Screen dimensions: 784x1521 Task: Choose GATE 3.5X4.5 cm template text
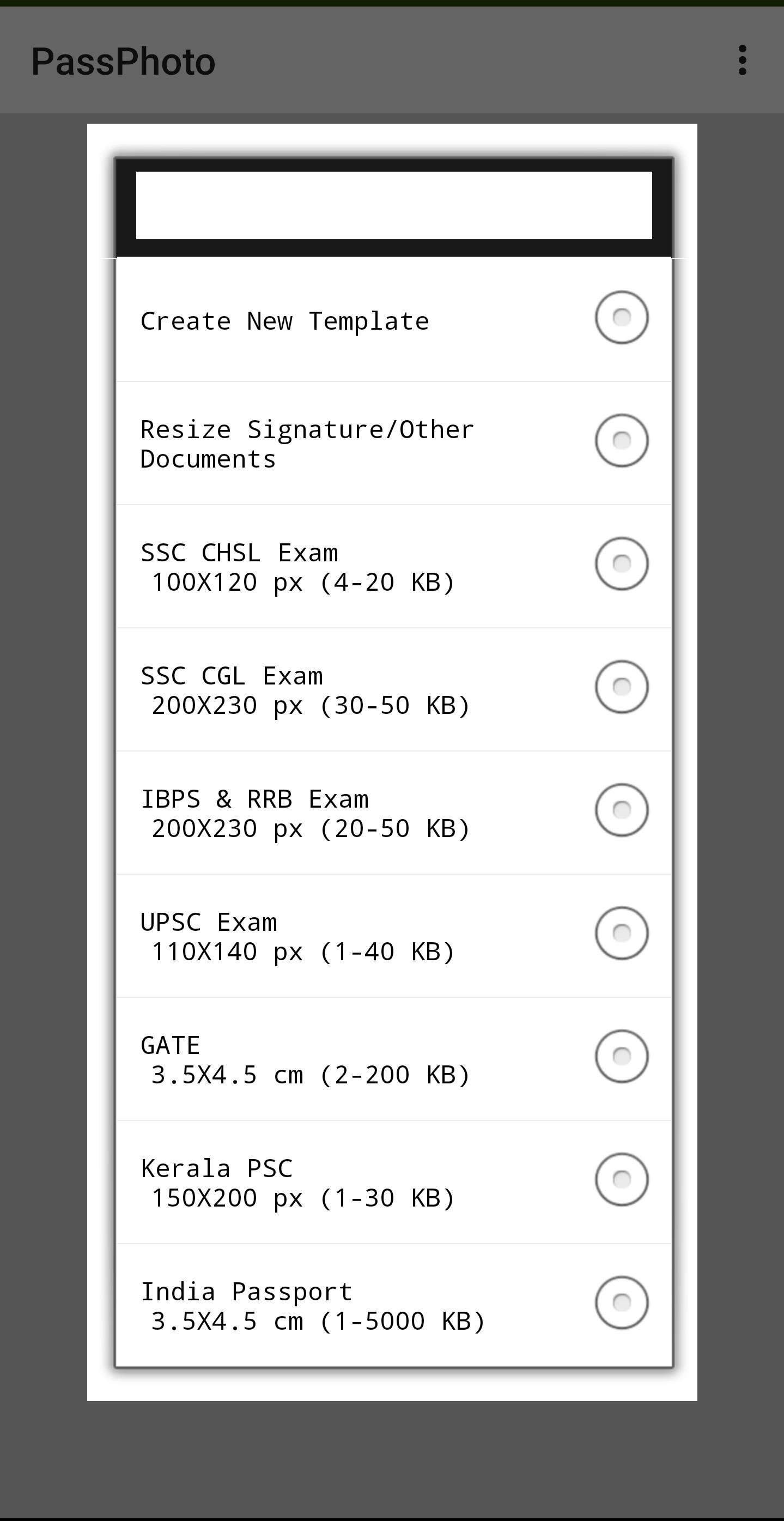coord(305,1061)
